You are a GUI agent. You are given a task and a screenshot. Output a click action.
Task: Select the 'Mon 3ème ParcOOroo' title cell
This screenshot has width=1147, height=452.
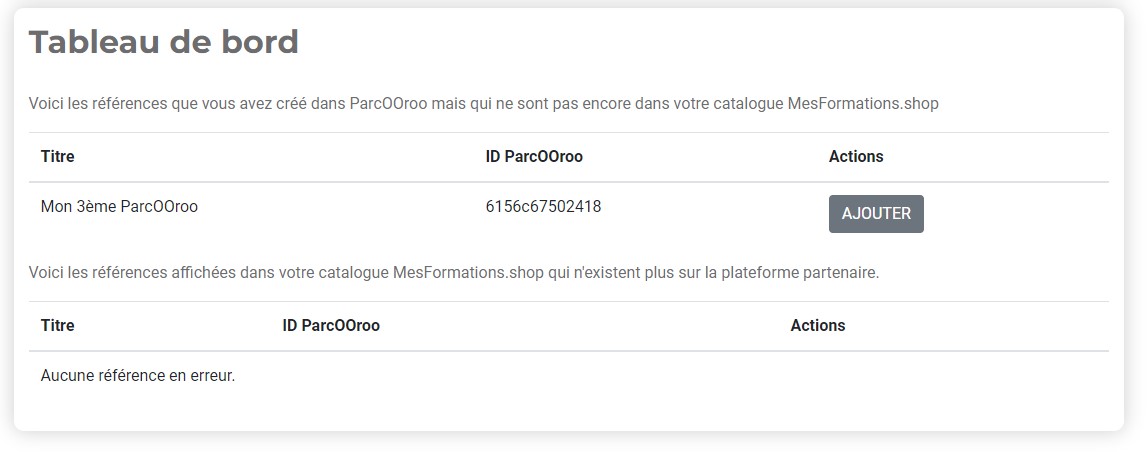(119, 206)
